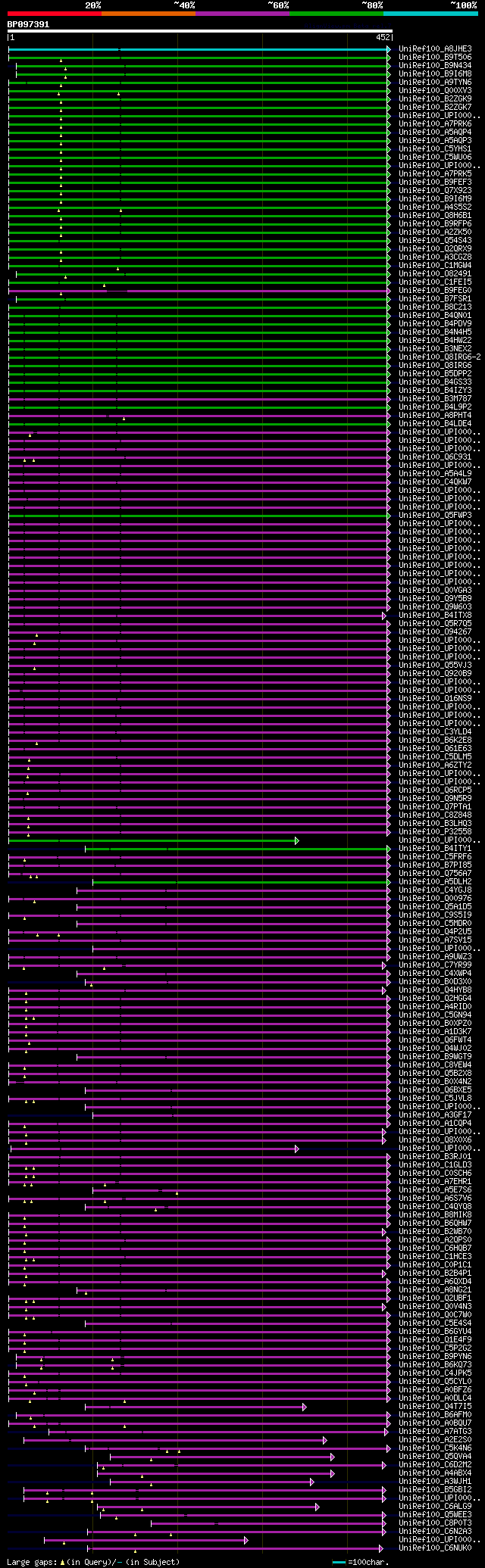485x1568 pixels.
Task: Select the UniRef100_B8C213 label
Action: [x=435, y=307]
